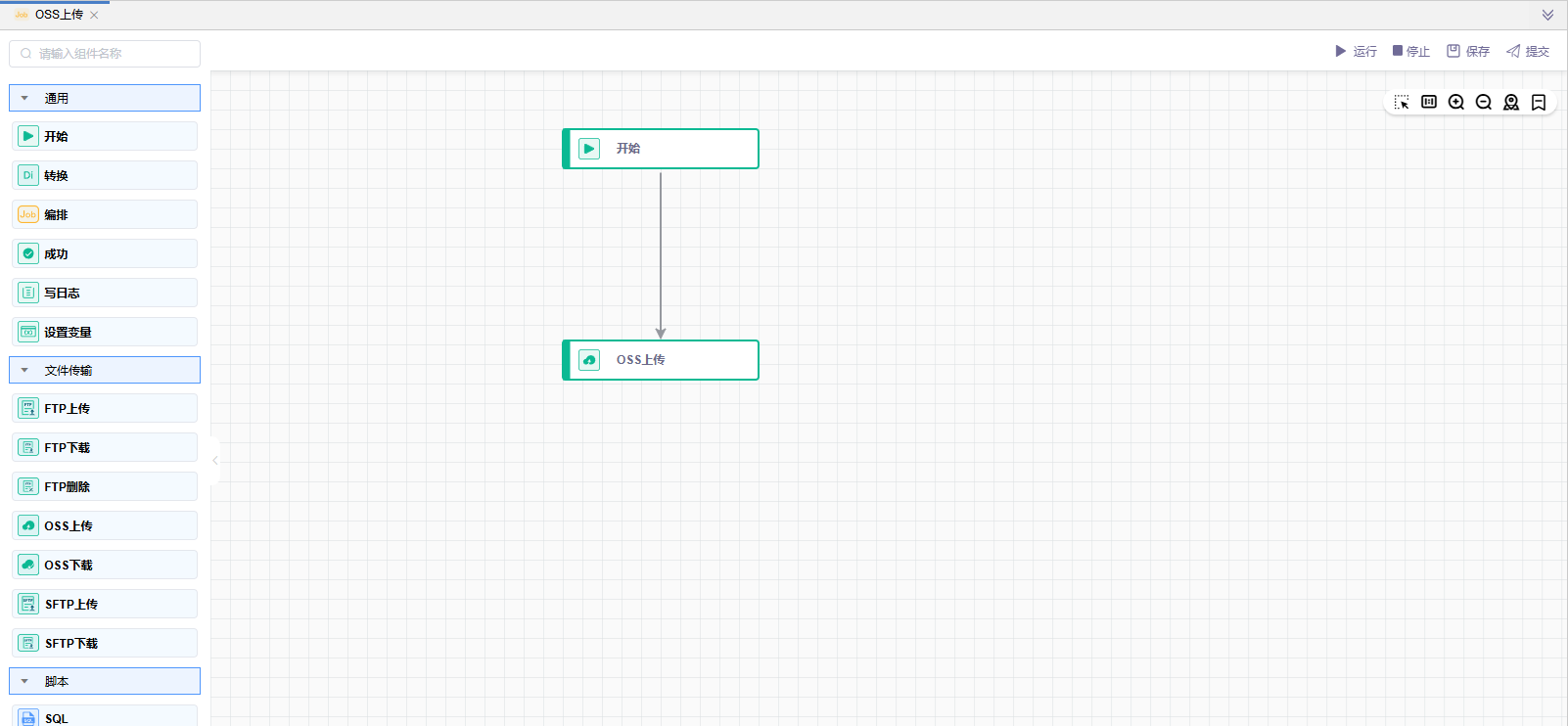Switch to the OSS上传 tab
Screen dimensions: 1568x726
(58, 15)
